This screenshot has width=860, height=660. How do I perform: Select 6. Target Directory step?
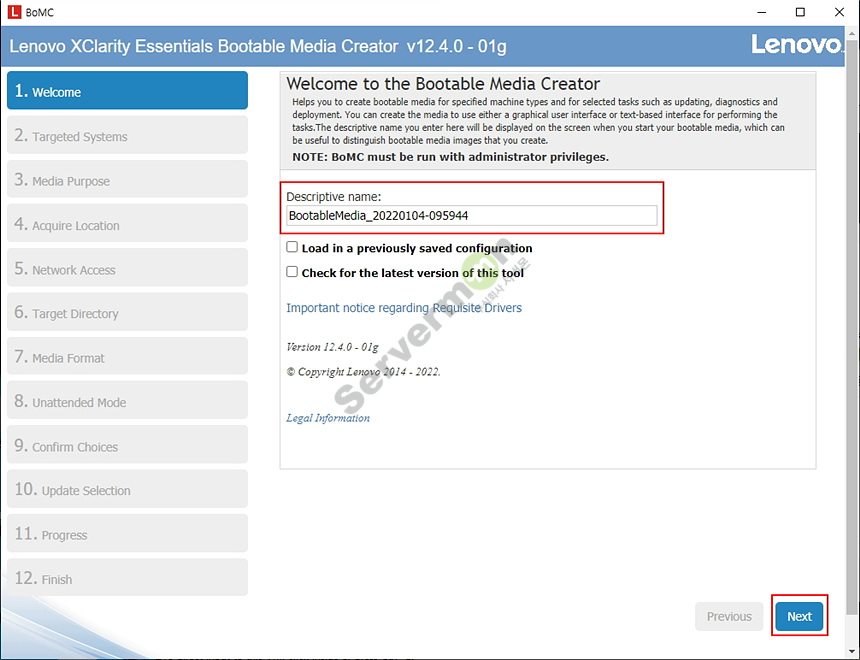(127, 312)
